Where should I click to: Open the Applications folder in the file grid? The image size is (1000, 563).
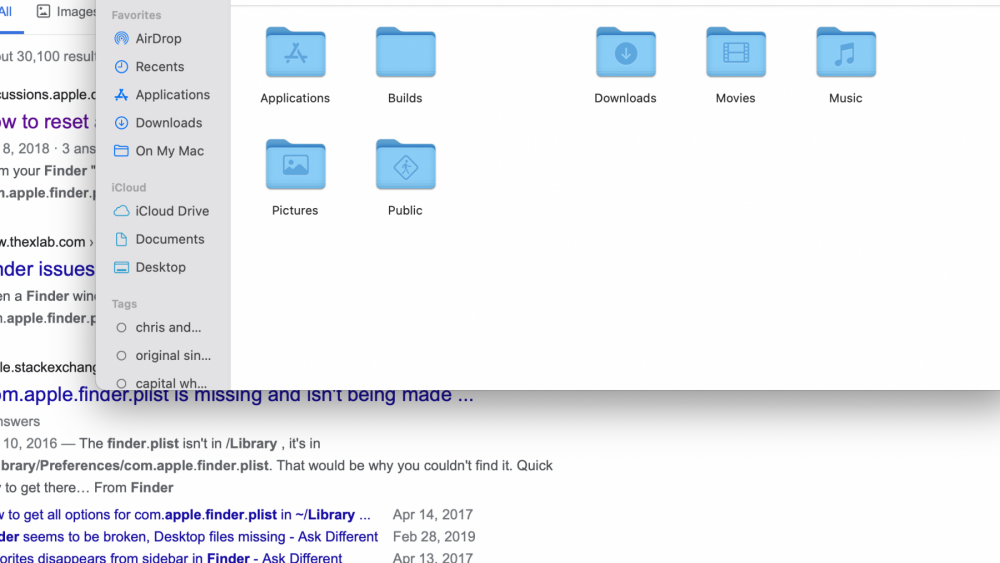(295, 52)
